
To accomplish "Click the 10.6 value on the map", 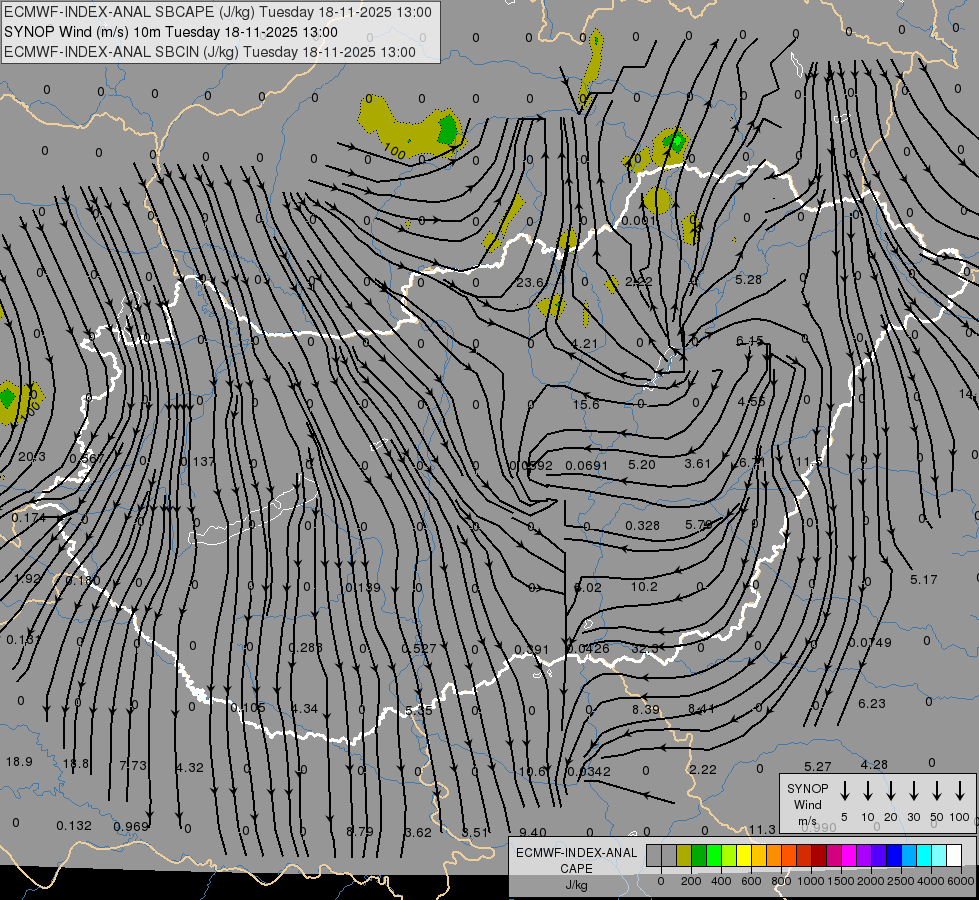I will point(532,771).
